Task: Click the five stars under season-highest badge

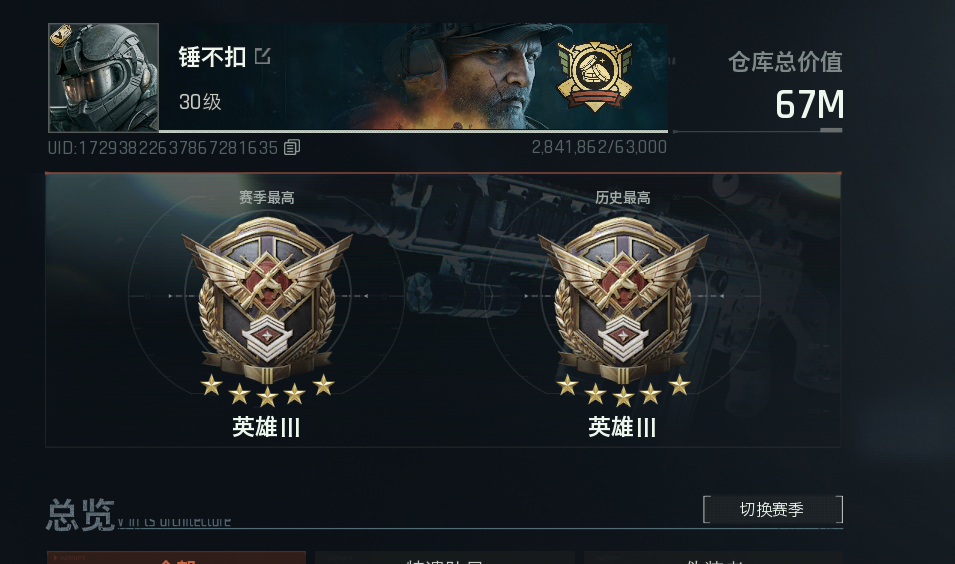Action: (267, 390)
